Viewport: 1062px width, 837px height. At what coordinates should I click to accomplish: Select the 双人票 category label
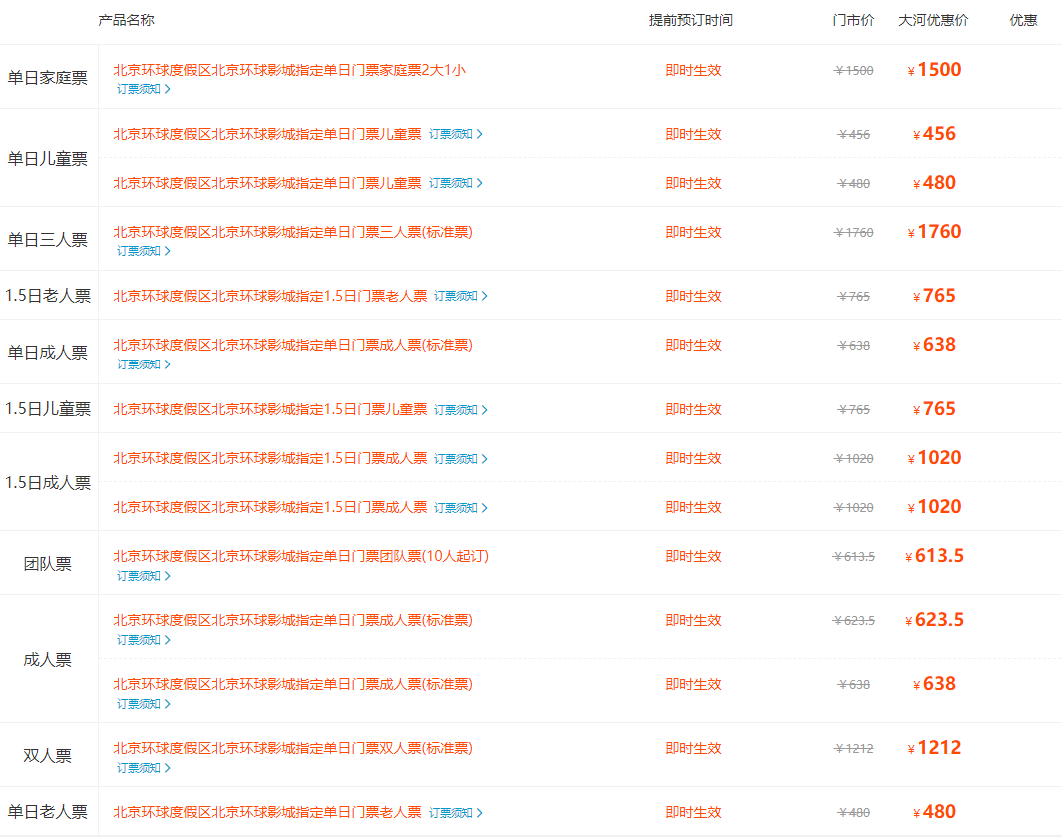click(47, 756)
